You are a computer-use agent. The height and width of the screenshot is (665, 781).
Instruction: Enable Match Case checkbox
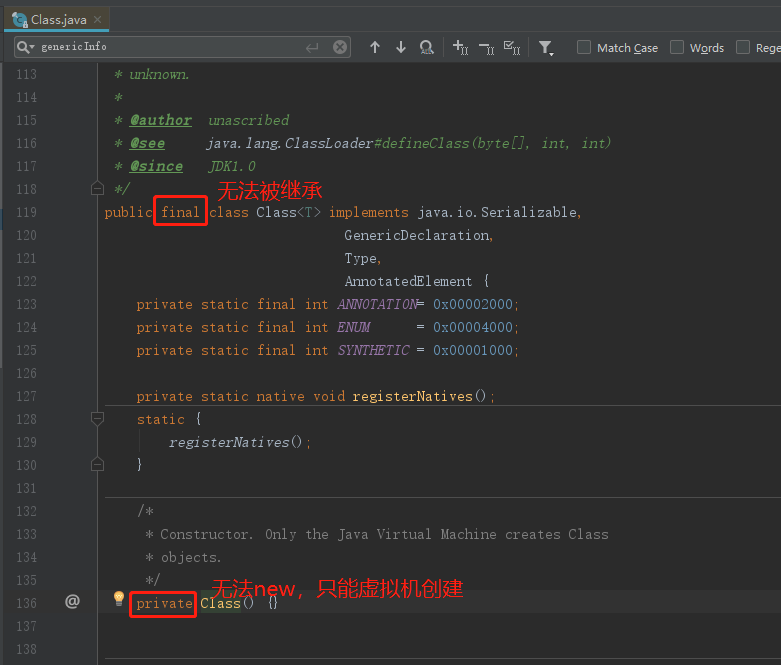(584, 47)
